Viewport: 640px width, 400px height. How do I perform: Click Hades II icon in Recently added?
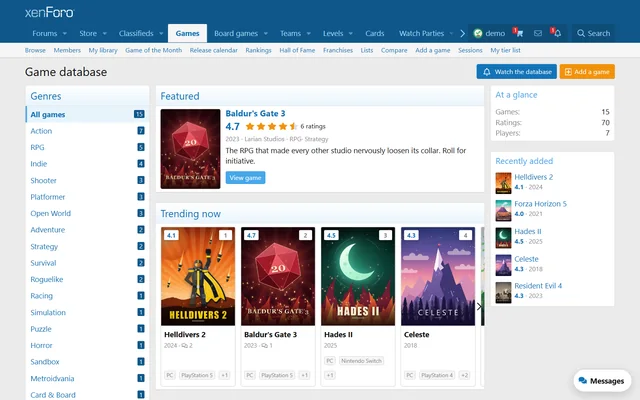click(503, 238)
